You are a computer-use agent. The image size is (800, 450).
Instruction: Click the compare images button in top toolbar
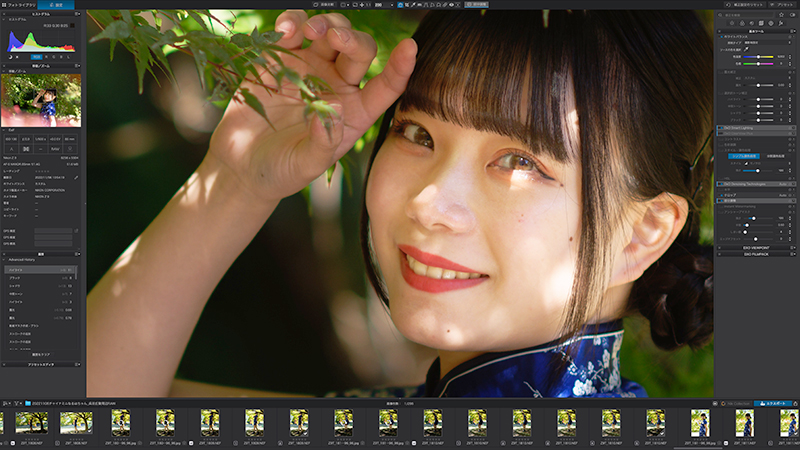coord(324,5)
